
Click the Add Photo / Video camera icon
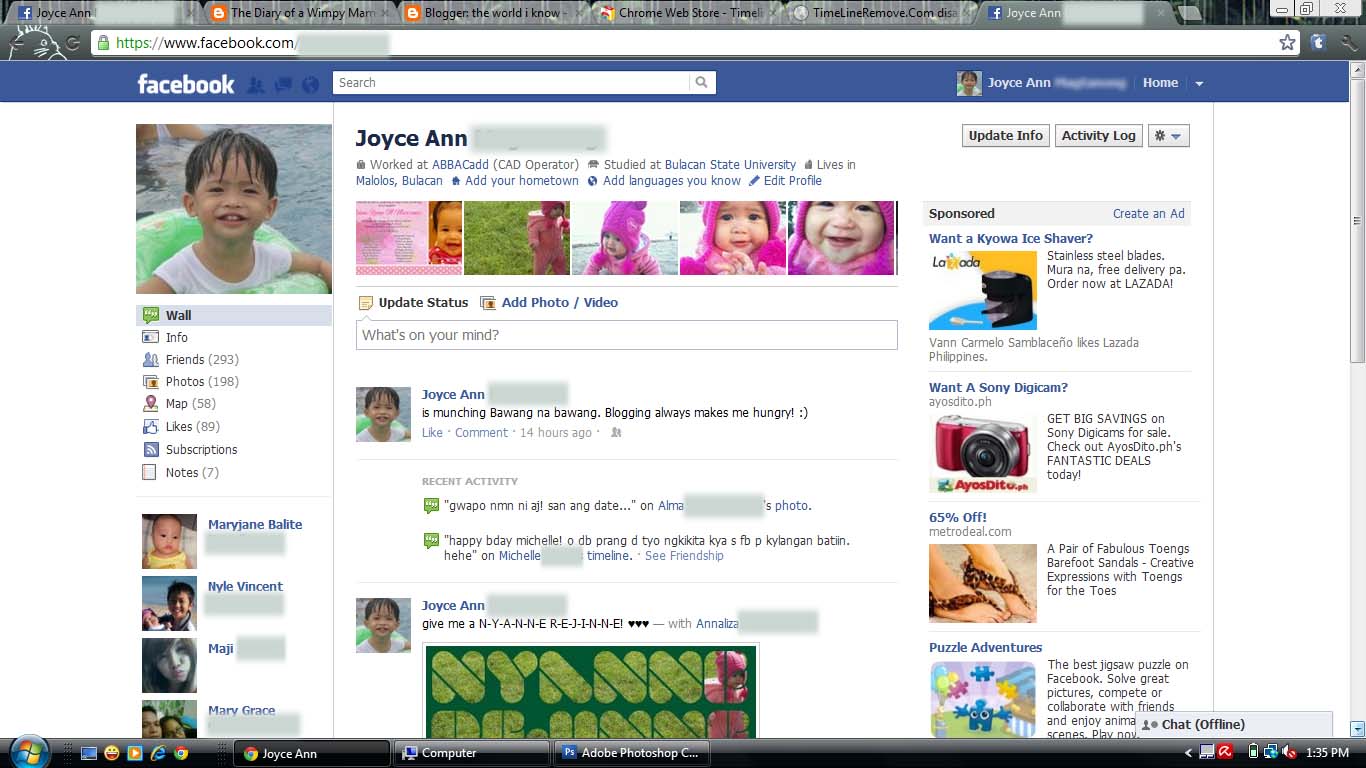pos(488,302)
